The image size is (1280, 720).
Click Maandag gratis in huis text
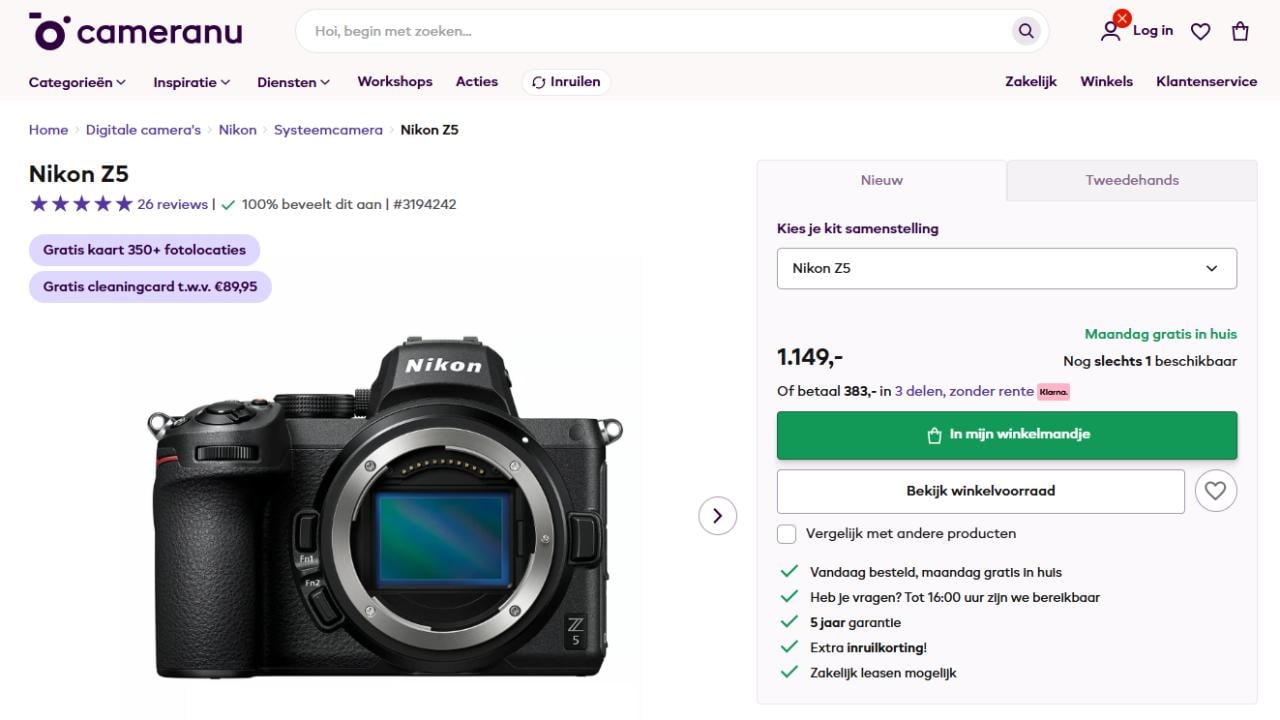(1161, 334)
